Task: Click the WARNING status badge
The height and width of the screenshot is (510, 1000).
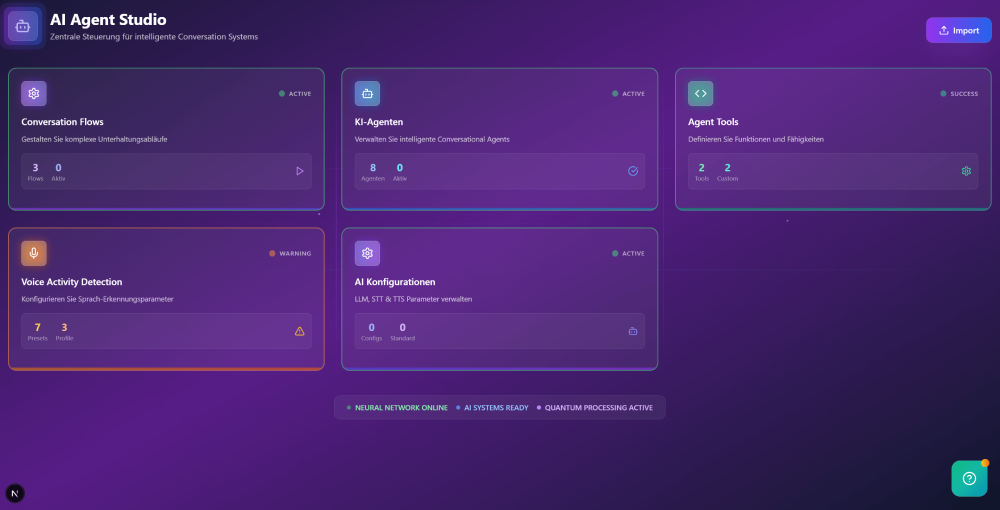Action: click(x=290, y=253)
